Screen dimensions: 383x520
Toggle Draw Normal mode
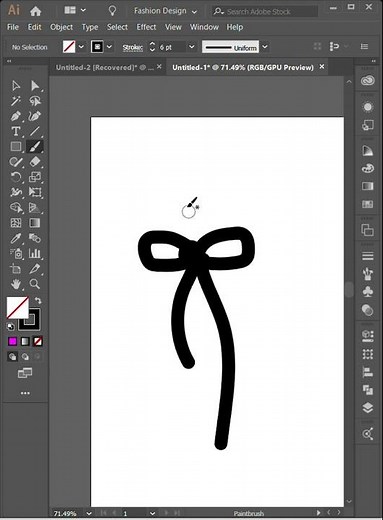pos(12,357)
